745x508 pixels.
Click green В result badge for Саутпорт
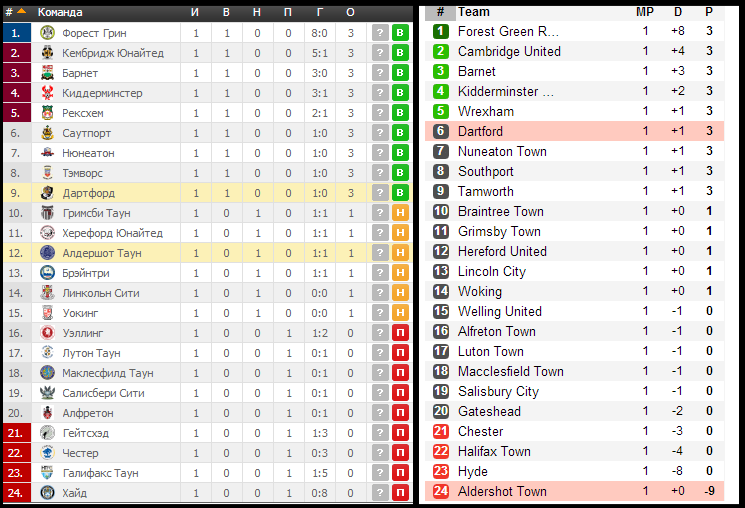[400, 133]
